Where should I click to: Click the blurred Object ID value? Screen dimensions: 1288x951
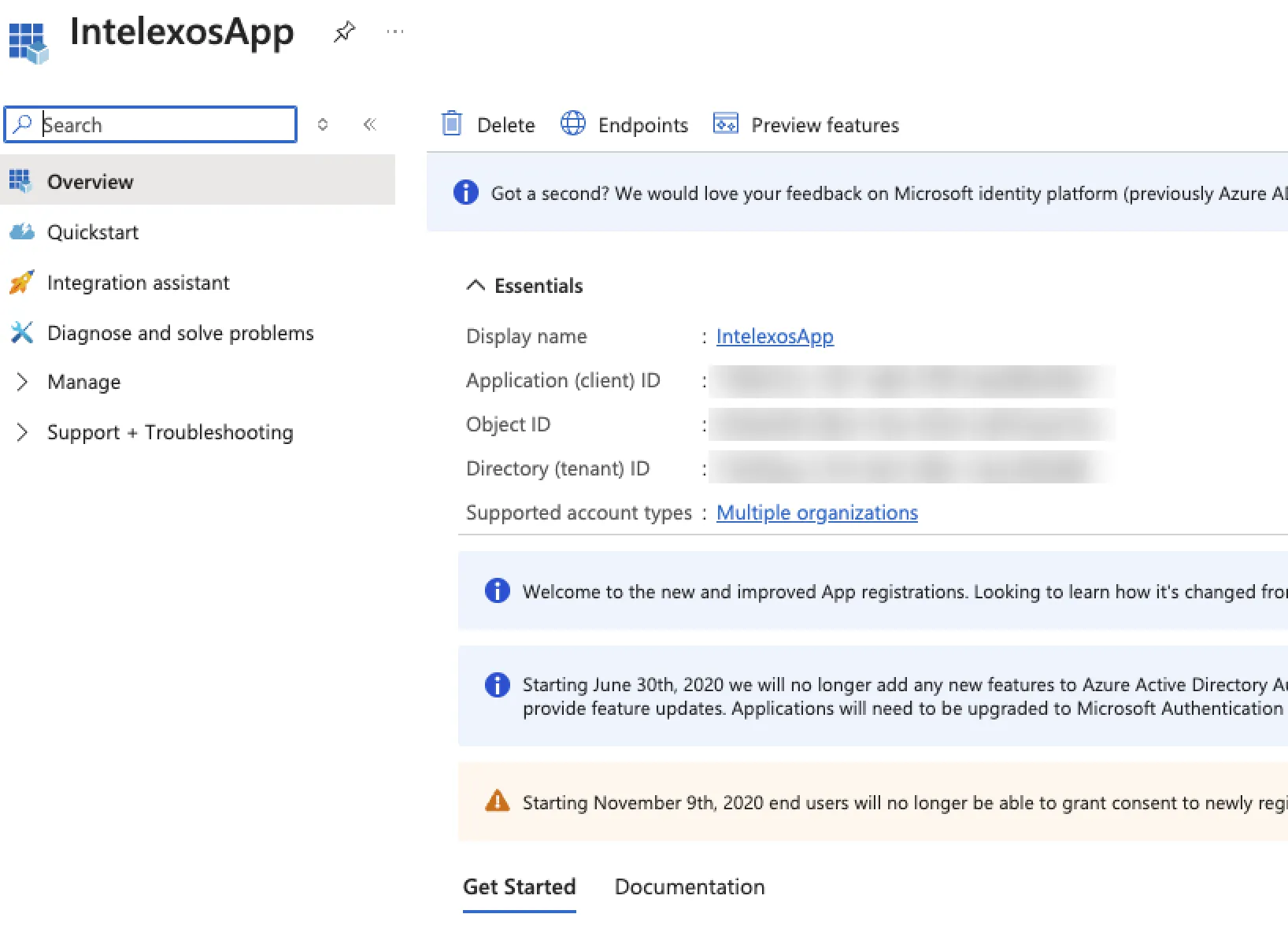(x=912, y=424)
